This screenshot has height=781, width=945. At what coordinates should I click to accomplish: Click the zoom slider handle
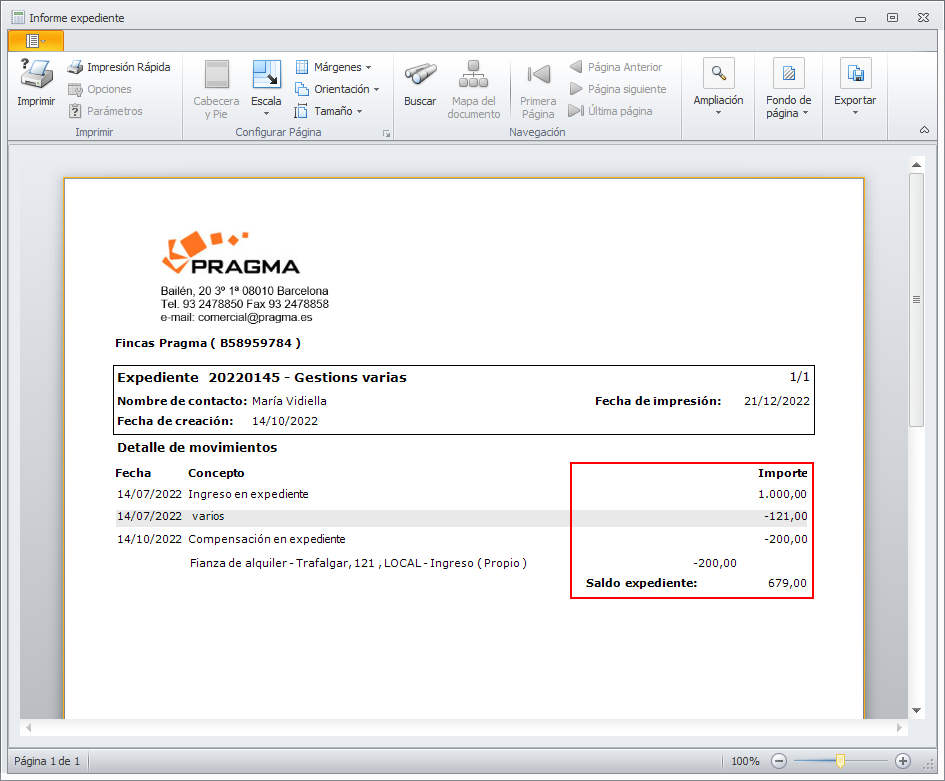click(x=840, y=761)
